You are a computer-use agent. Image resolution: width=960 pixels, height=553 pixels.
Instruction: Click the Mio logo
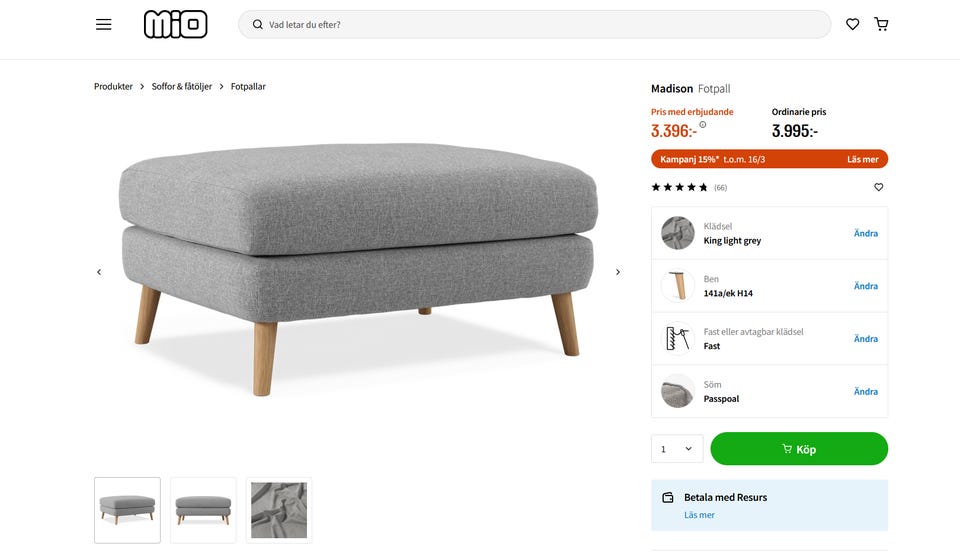point(175,24)
